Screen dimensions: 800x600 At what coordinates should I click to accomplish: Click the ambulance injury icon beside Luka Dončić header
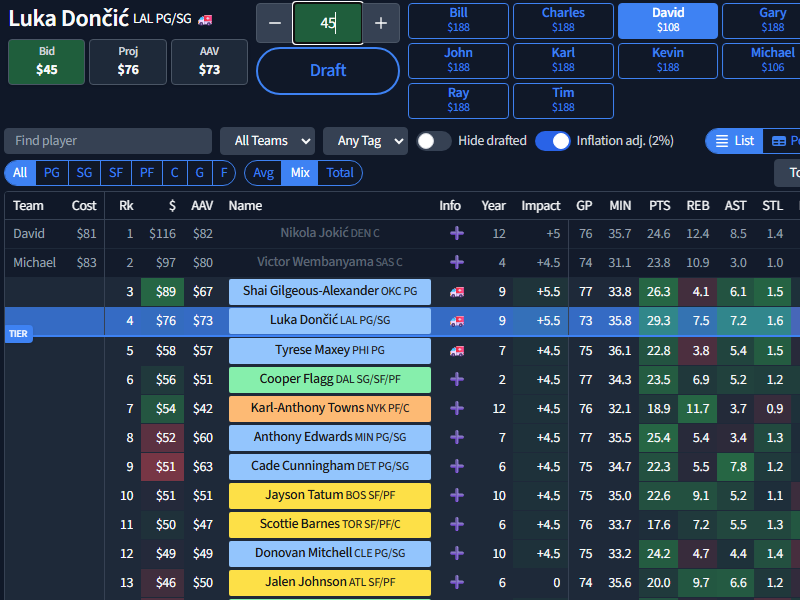pos(205,20)
